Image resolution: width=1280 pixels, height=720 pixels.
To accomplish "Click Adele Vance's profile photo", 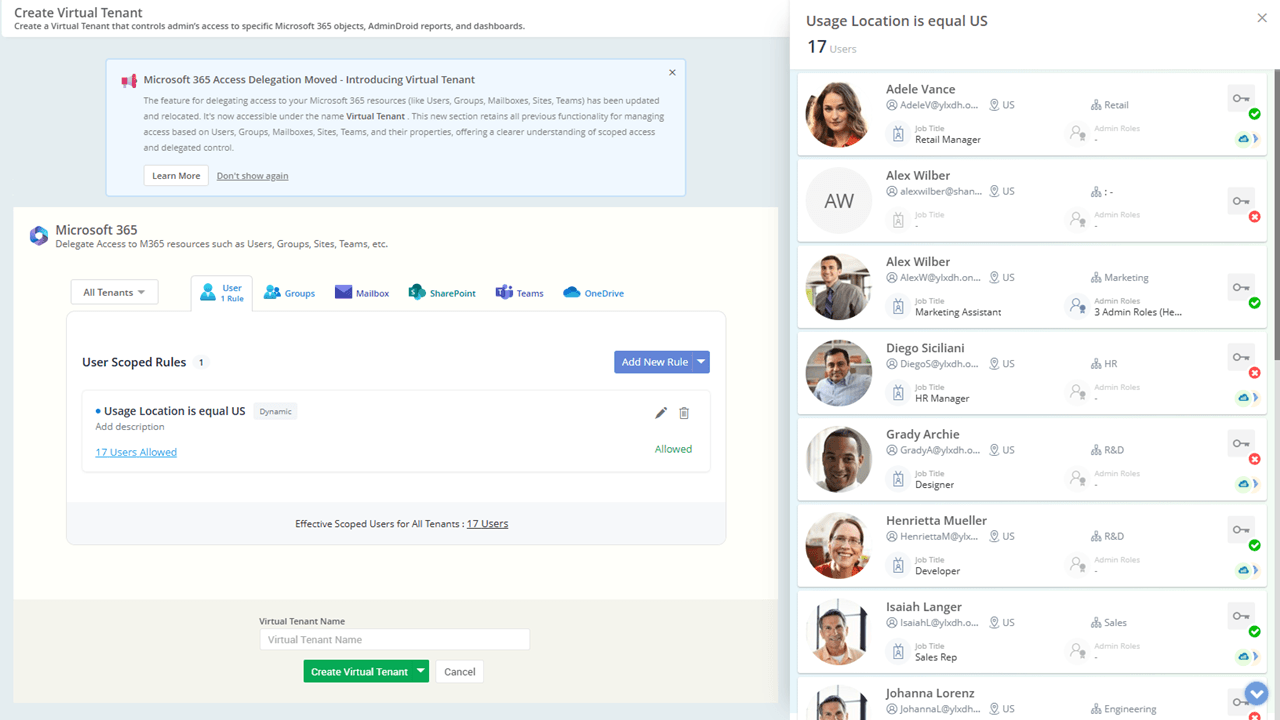I will [839, 114].
